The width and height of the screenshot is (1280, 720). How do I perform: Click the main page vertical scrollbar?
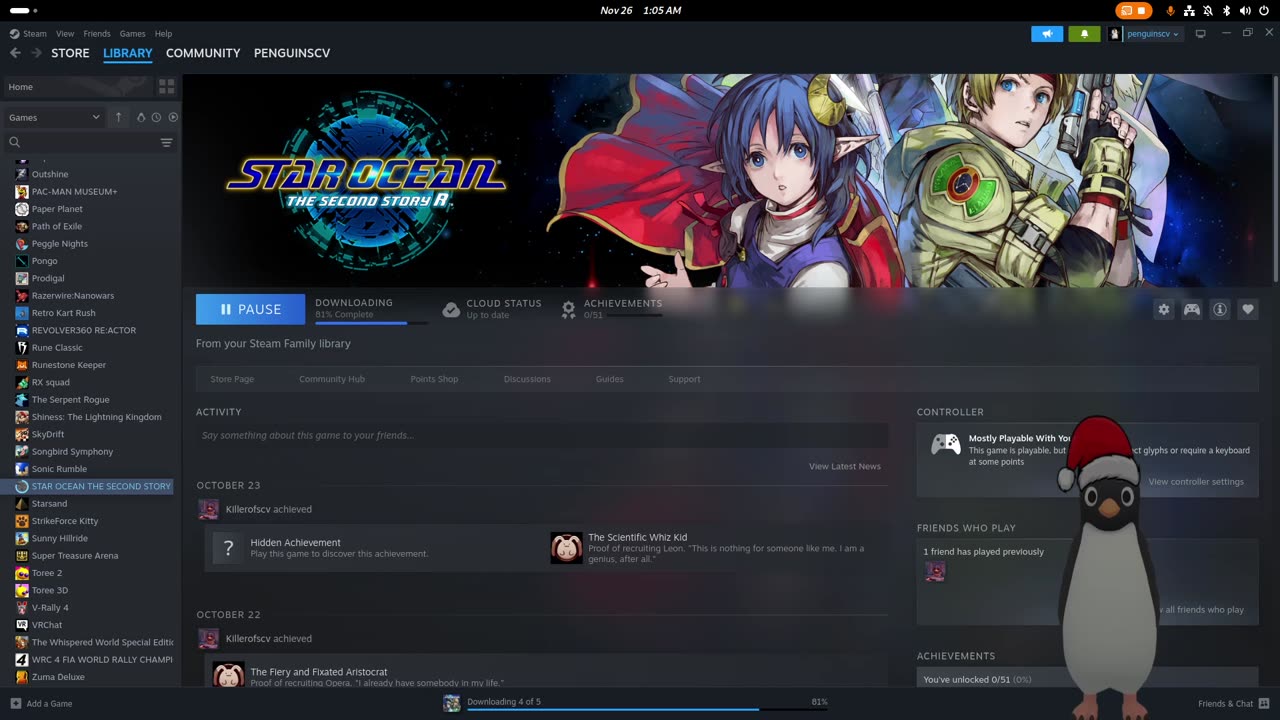pyautogui.click(x=1275, y=180)
